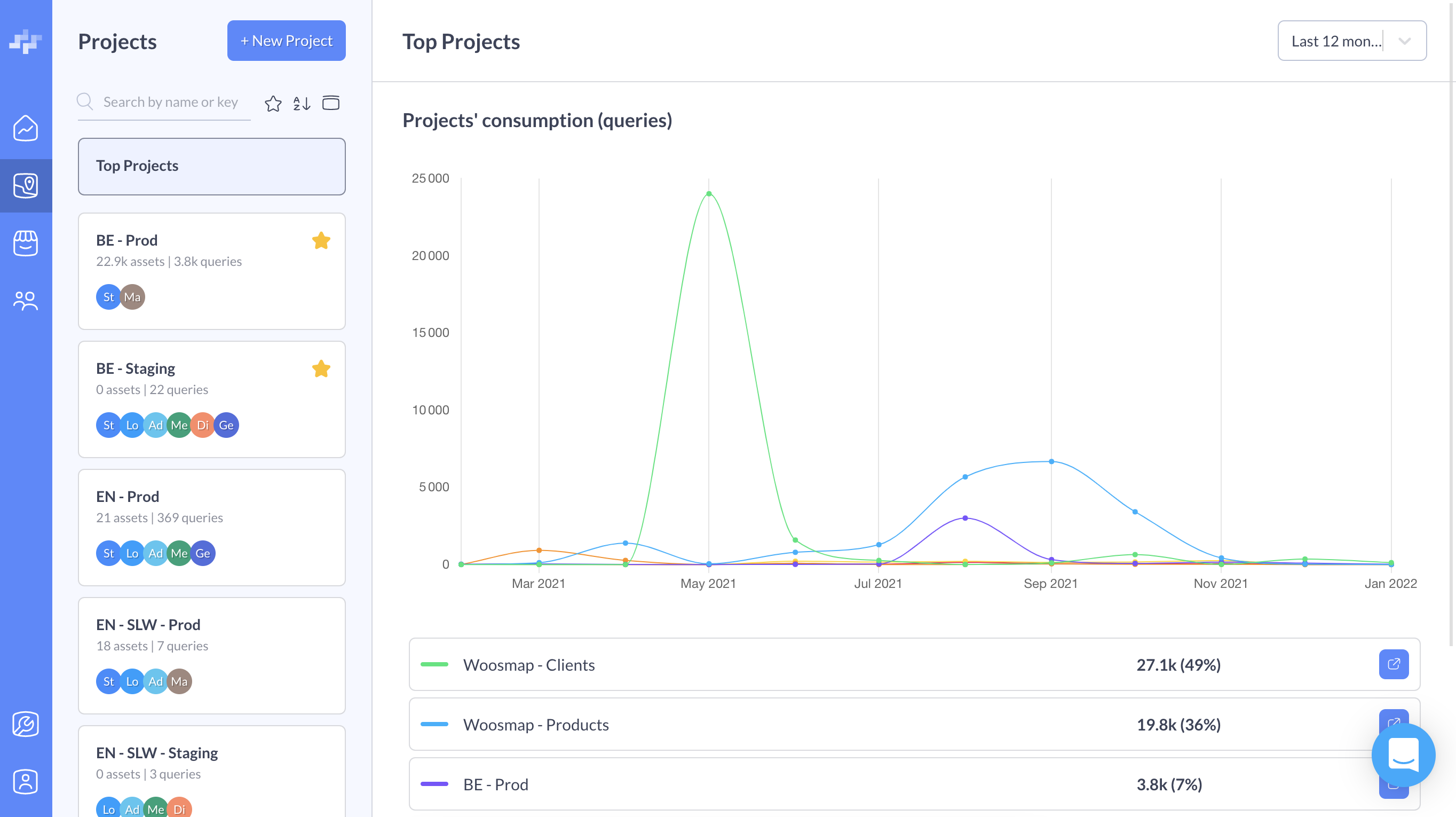Open the user account sidebar icon

point(26,781)
